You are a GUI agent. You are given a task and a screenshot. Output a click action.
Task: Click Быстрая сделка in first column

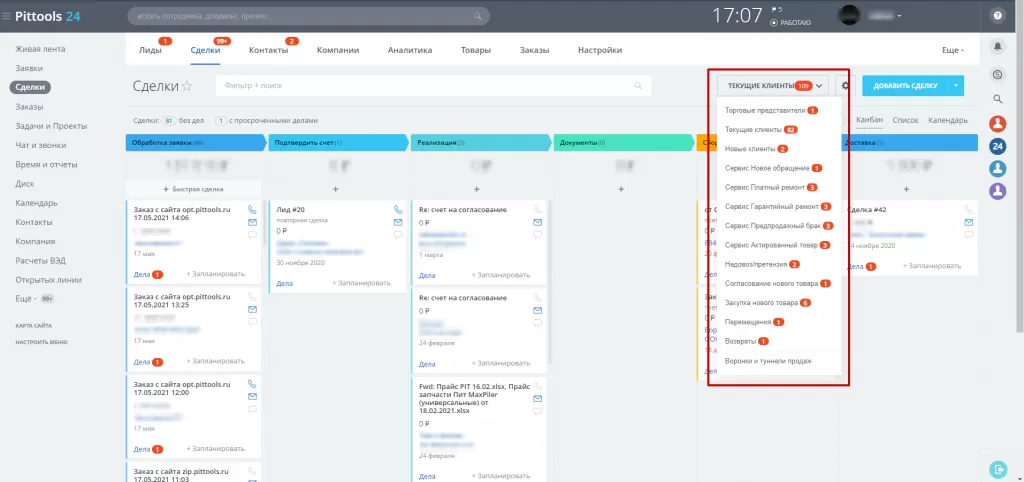tap(193, 188)
